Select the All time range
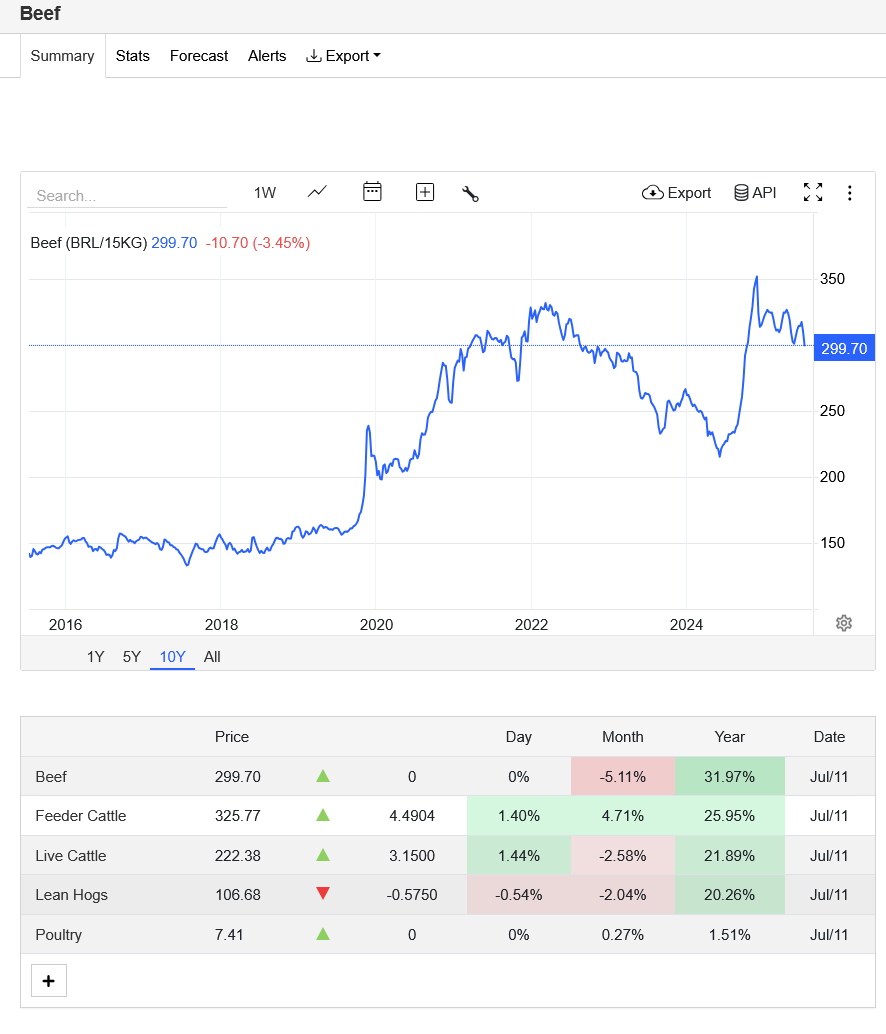886x1034 pixels. pyautogui.click(x=212, y=657)
